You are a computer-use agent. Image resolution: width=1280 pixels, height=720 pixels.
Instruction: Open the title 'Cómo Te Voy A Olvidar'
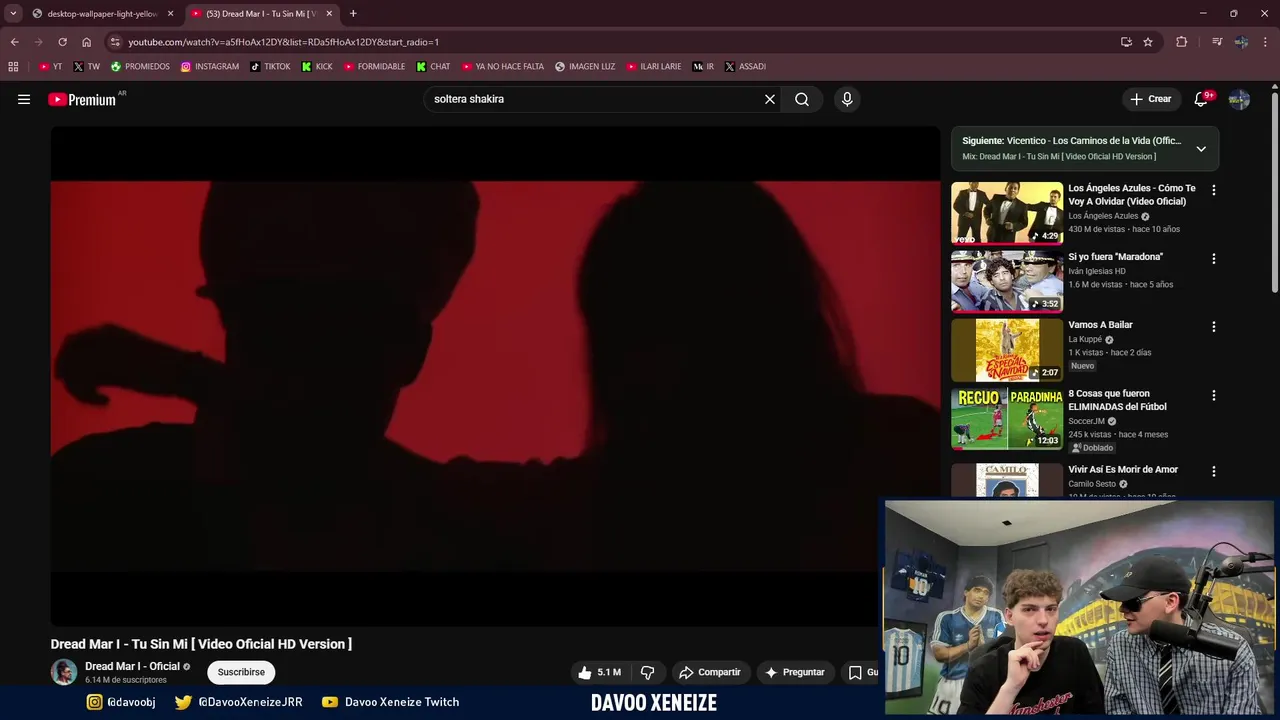[1132, 194]
